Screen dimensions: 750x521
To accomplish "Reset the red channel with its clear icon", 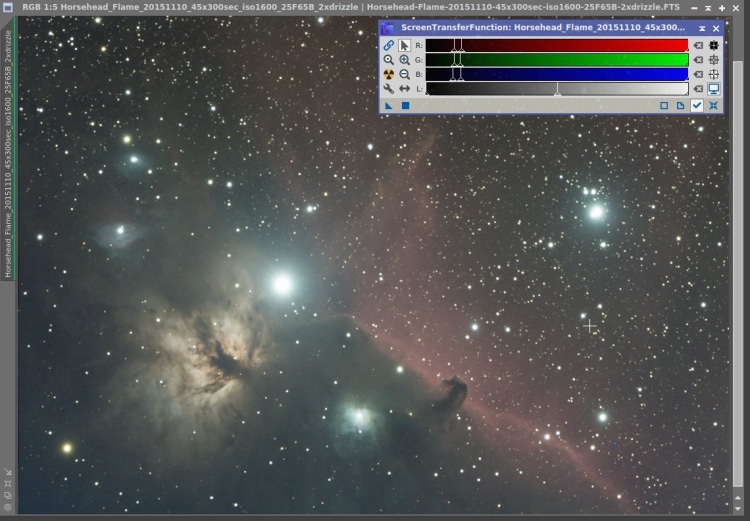I will pyautogui.click(x=698, y=45).
